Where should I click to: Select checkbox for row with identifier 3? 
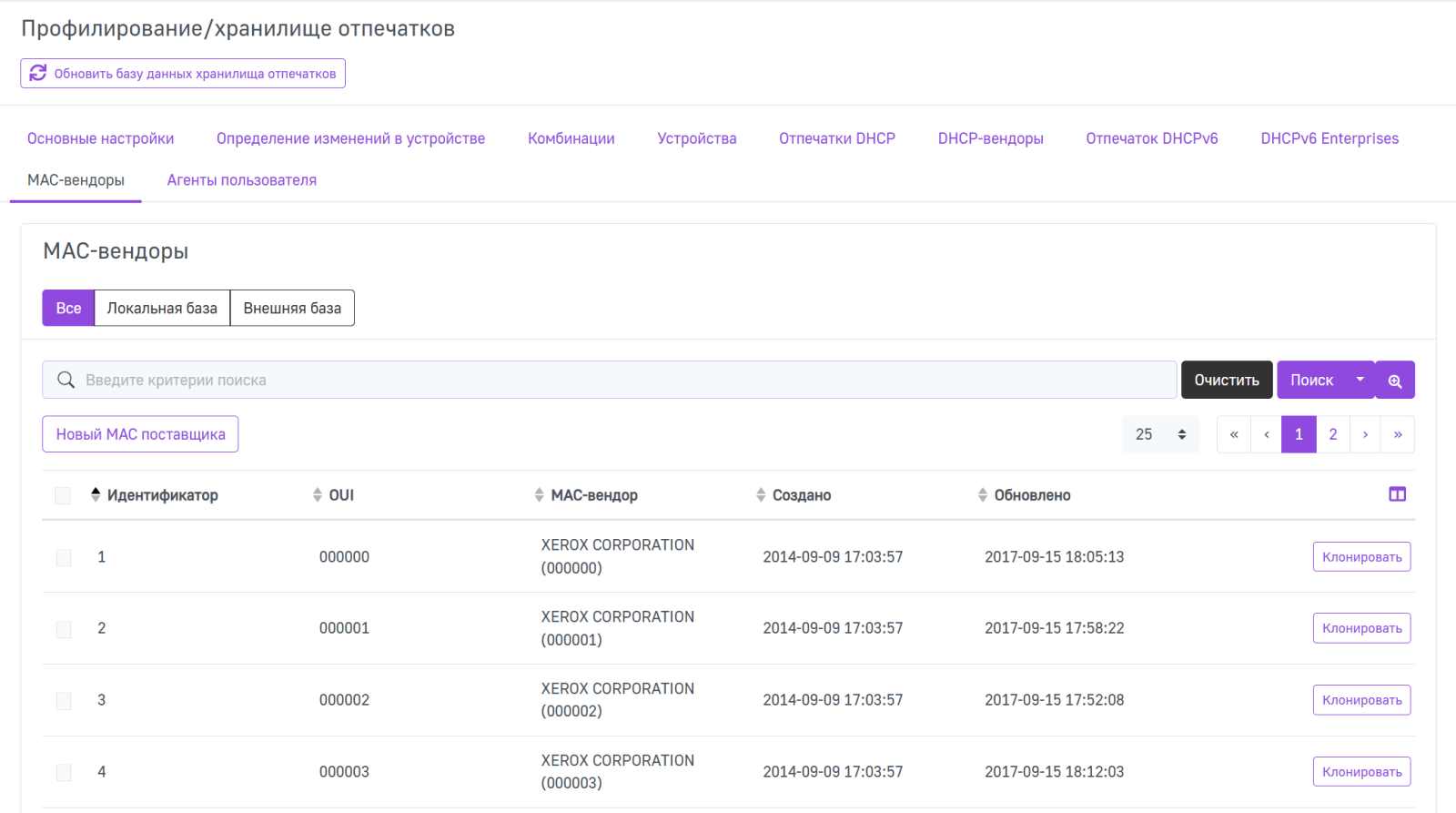tap(64, 700)
